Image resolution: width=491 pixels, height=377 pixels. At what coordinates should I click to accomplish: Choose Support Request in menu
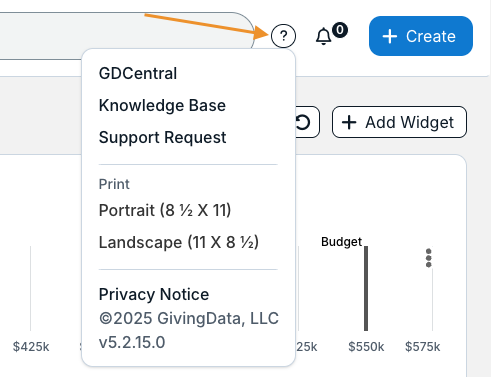(x=163, y=137)
